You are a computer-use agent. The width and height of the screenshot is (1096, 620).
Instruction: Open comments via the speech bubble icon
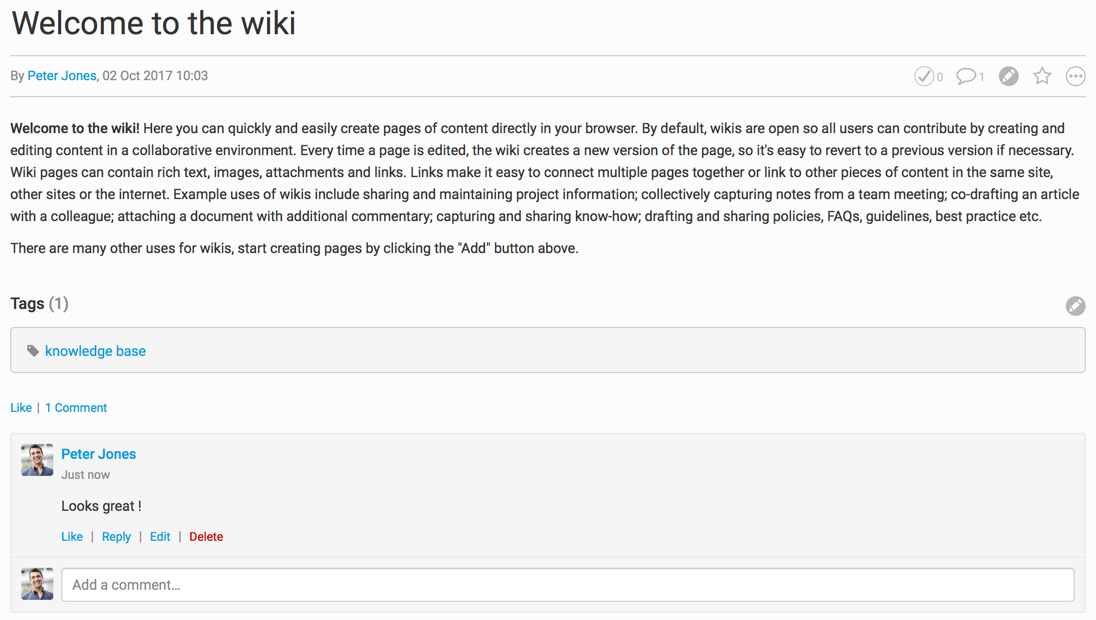[966, 76]
